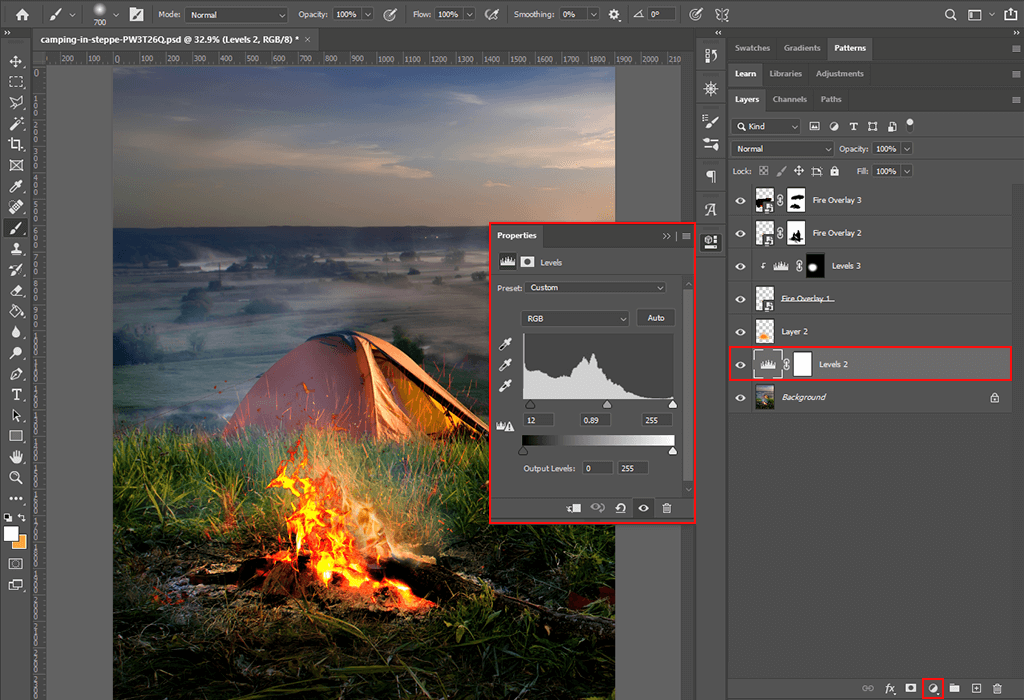Switch to the Channels tab
1024x700 pixels.
tap(789, 99)
